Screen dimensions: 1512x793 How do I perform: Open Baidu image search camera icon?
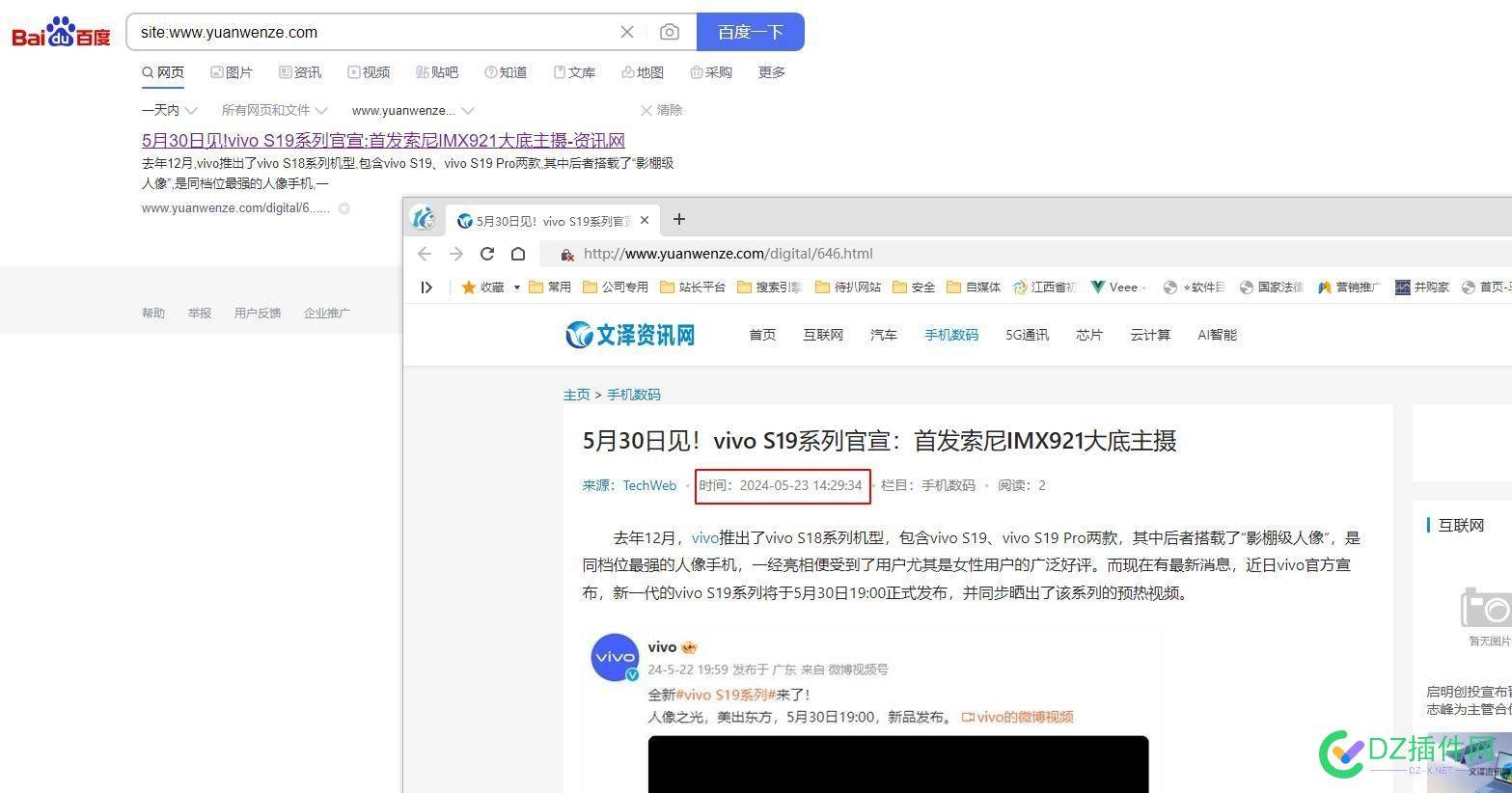pos(669,32)
